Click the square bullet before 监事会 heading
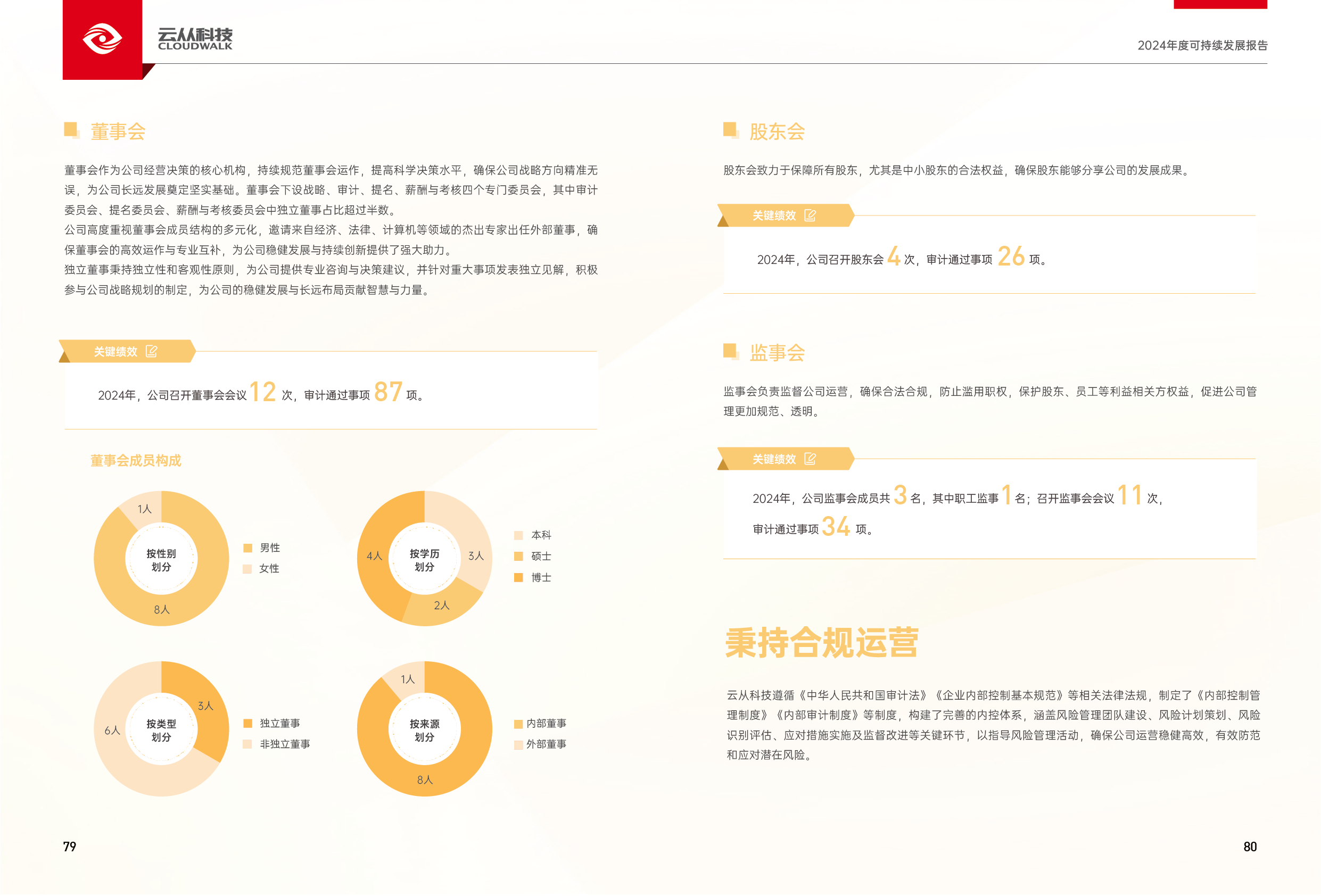 730,351
